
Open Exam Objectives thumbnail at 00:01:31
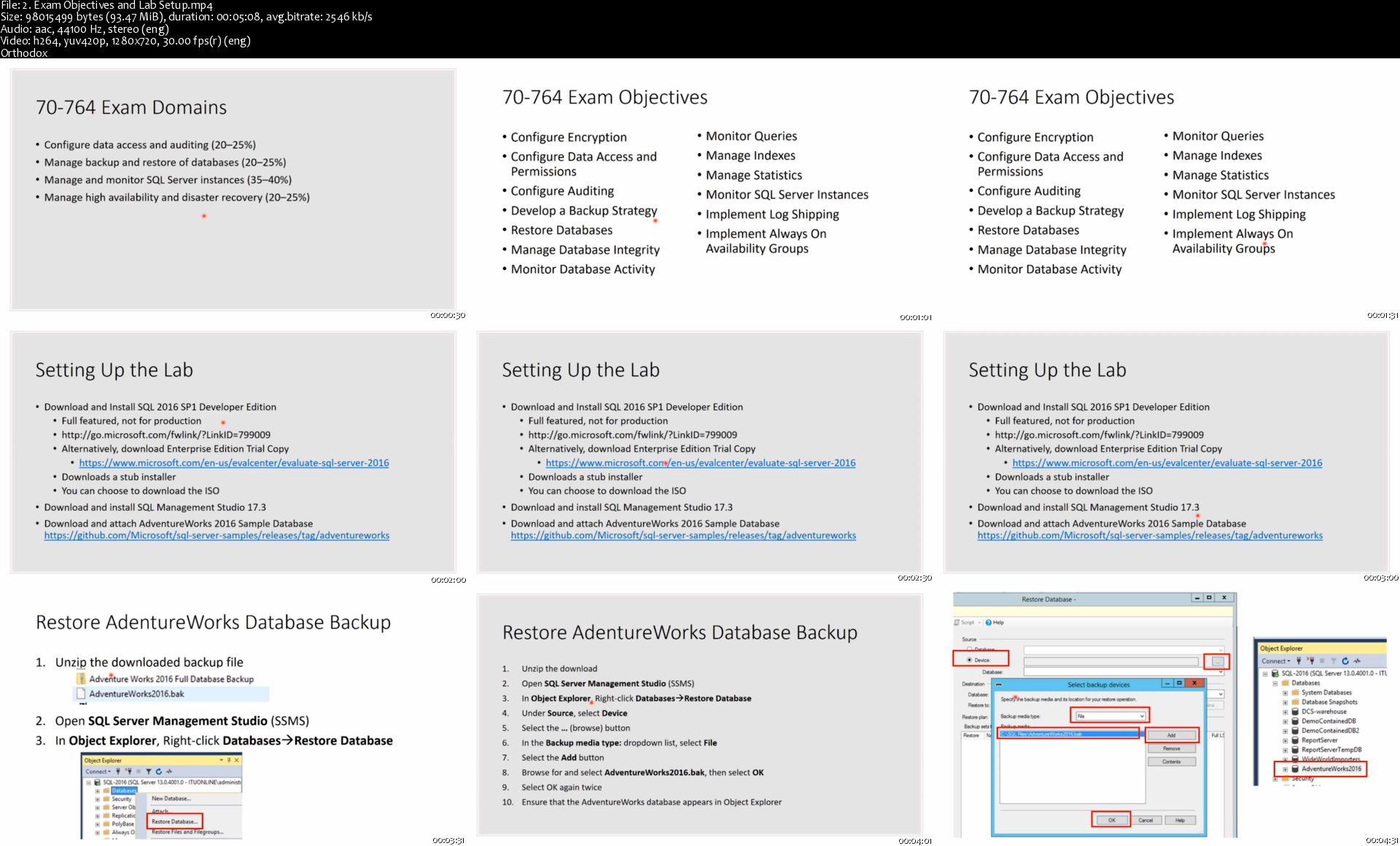[1167, 190]
